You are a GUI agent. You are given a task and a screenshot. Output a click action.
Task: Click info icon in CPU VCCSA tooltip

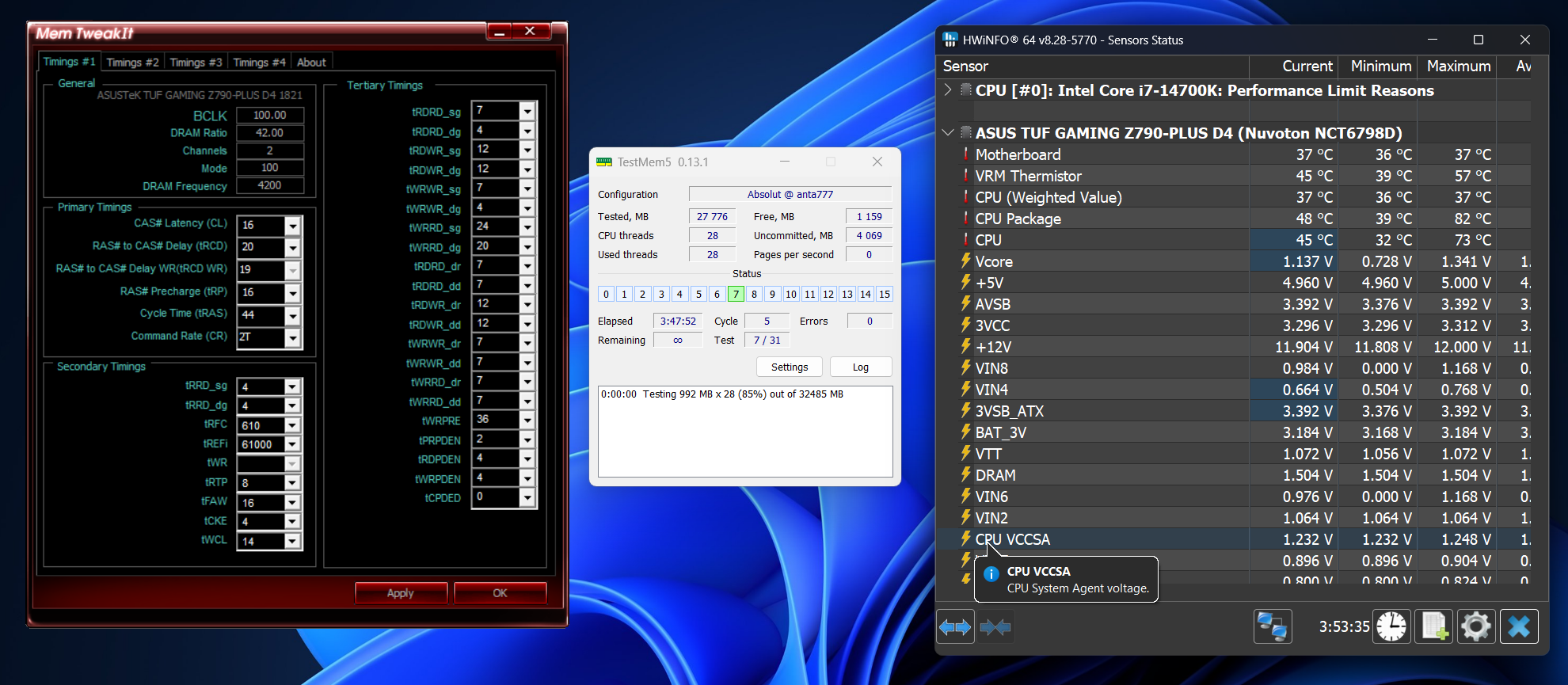[x=991, y=574]
